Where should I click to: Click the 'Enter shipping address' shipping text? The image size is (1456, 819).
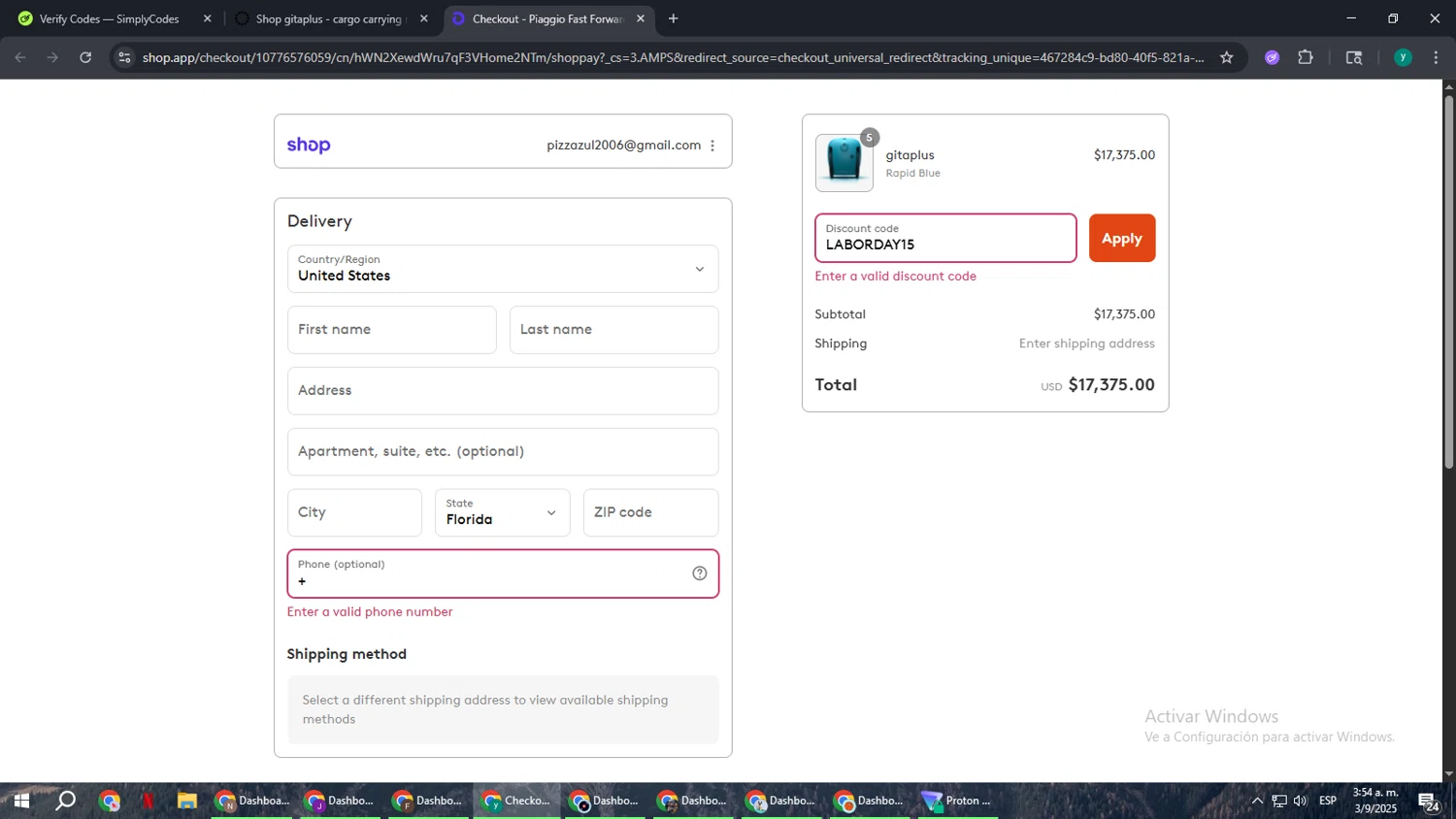[1086, 344]
